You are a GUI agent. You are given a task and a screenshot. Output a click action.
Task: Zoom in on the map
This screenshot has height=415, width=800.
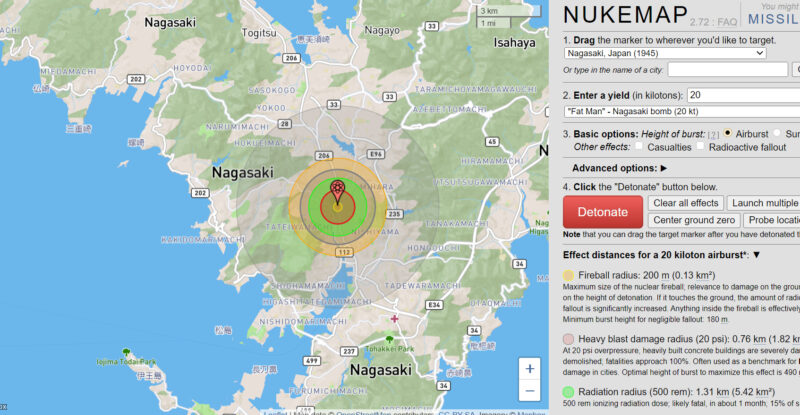530,368
